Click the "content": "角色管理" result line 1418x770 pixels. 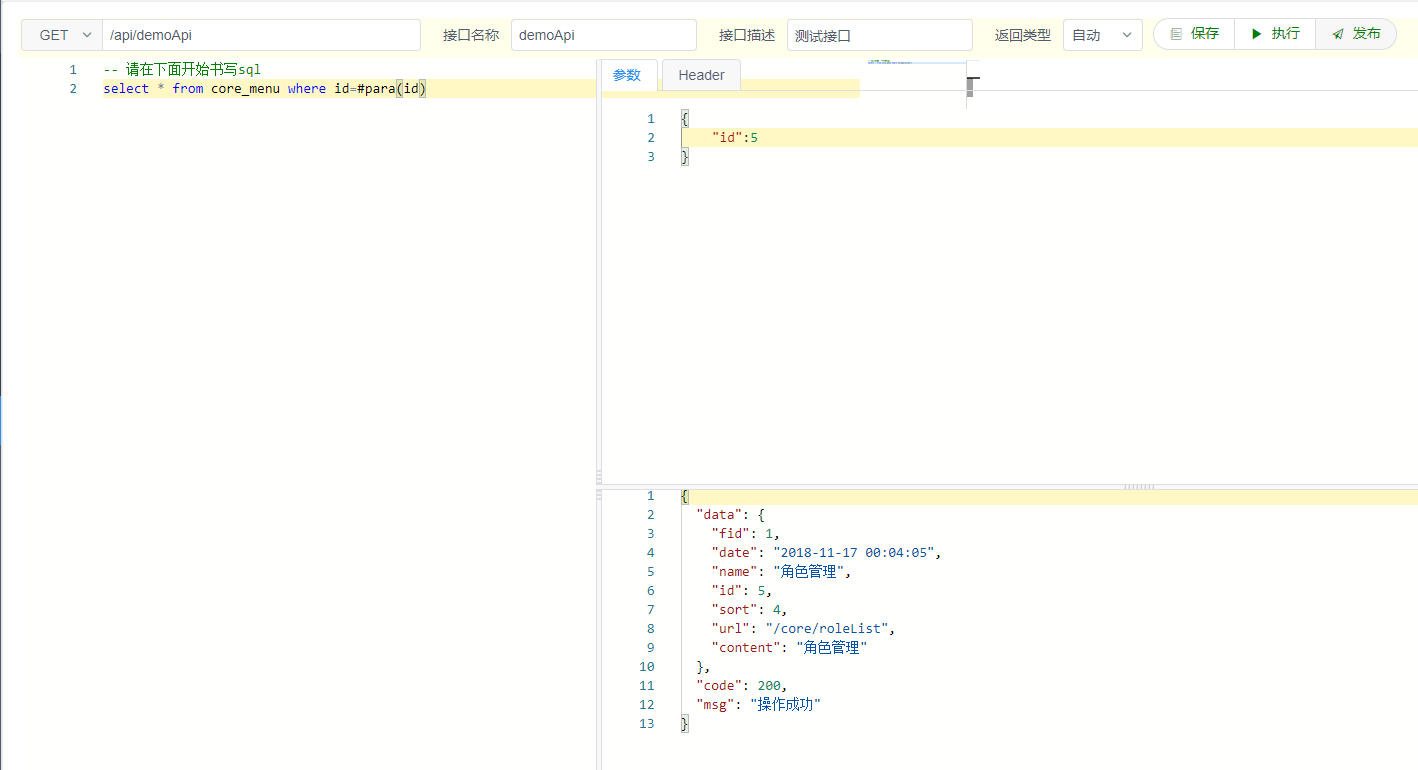pyautogui.click(x=789, y=648)
